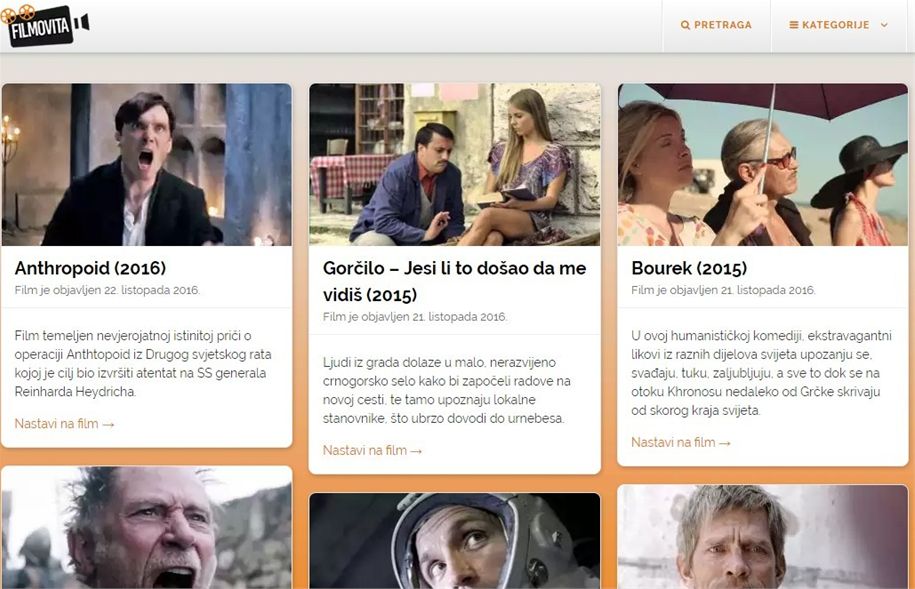
Task: Click Nastavi na film under Gorčilo
Action: 372,451
